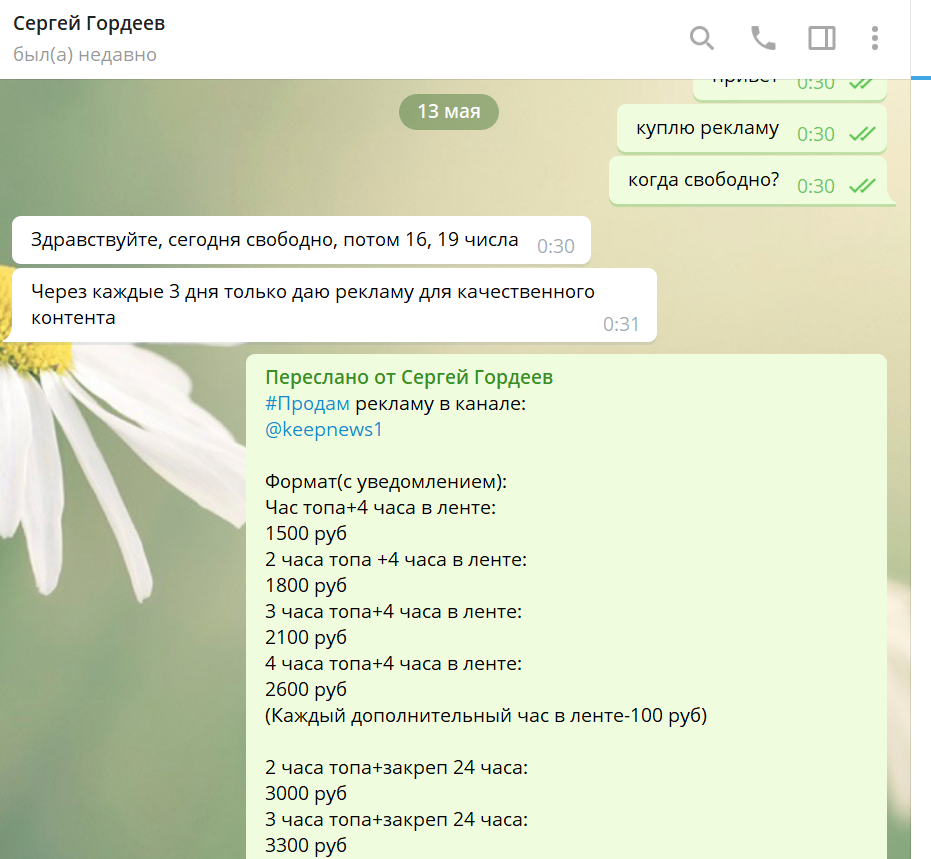The width and height of the screenshot is (931, 859).
Task: Click the '3 часа топа+4 часа в ленте:' line
Action: [x=394, y=611]
